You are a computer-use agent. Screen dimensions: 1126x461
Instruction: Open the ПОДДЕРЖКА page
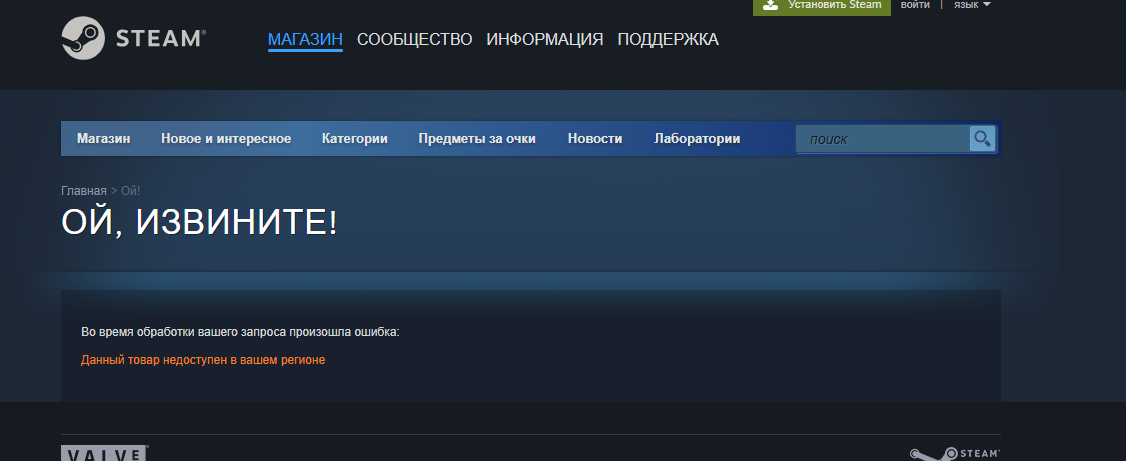pos(668,39)
